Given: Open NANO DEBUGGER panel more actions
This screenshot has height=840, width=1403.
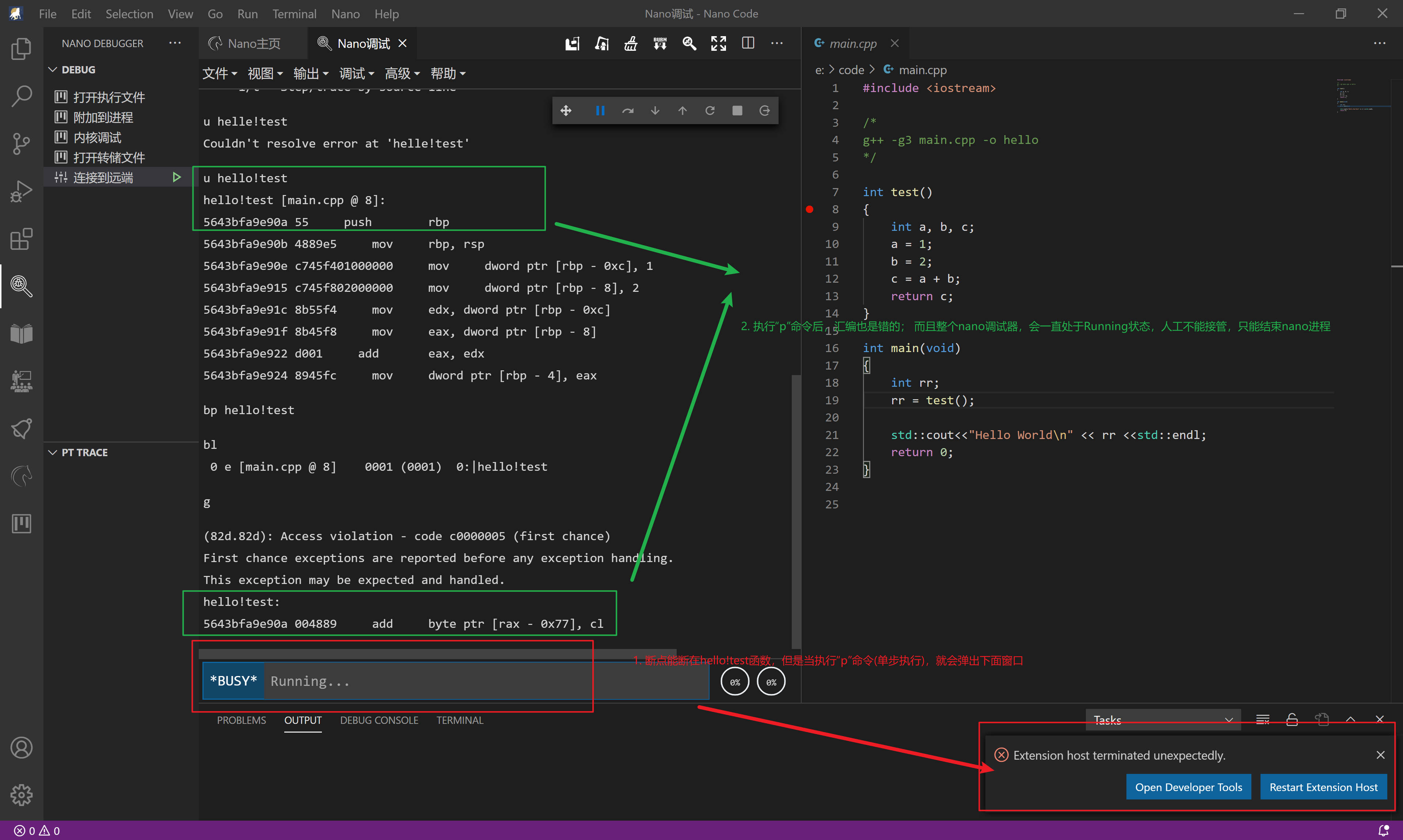Looking at the screenshot, I should (x=175, y=43).
